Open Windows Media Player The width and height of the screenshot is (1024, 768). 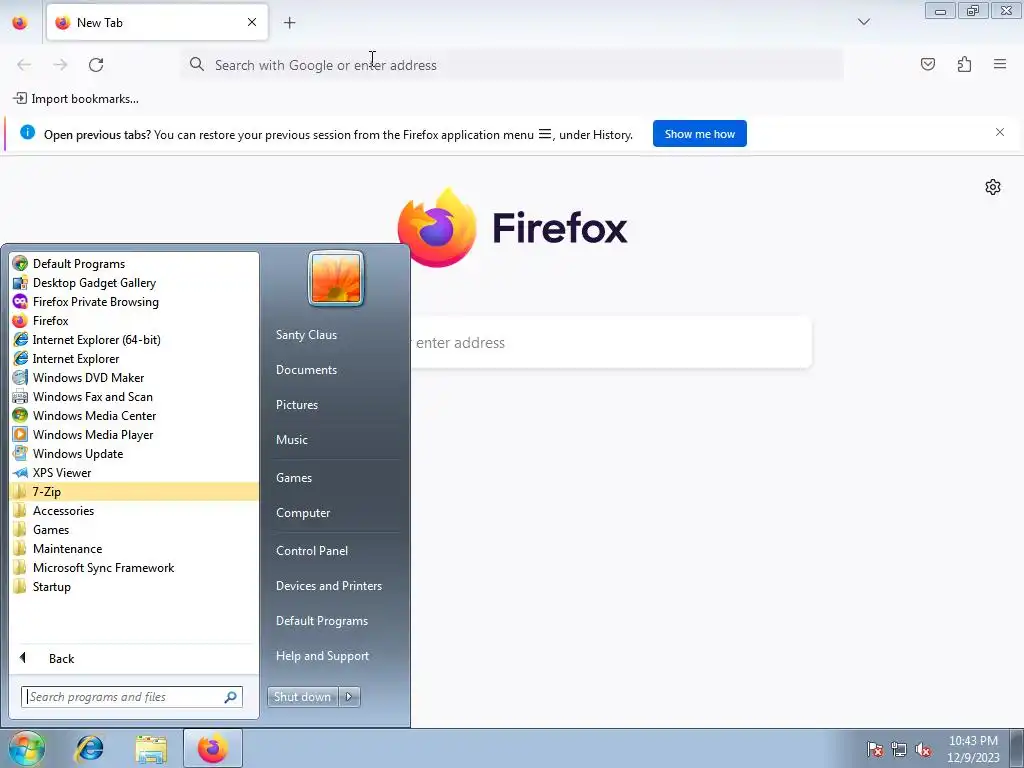tap(134, 434)
